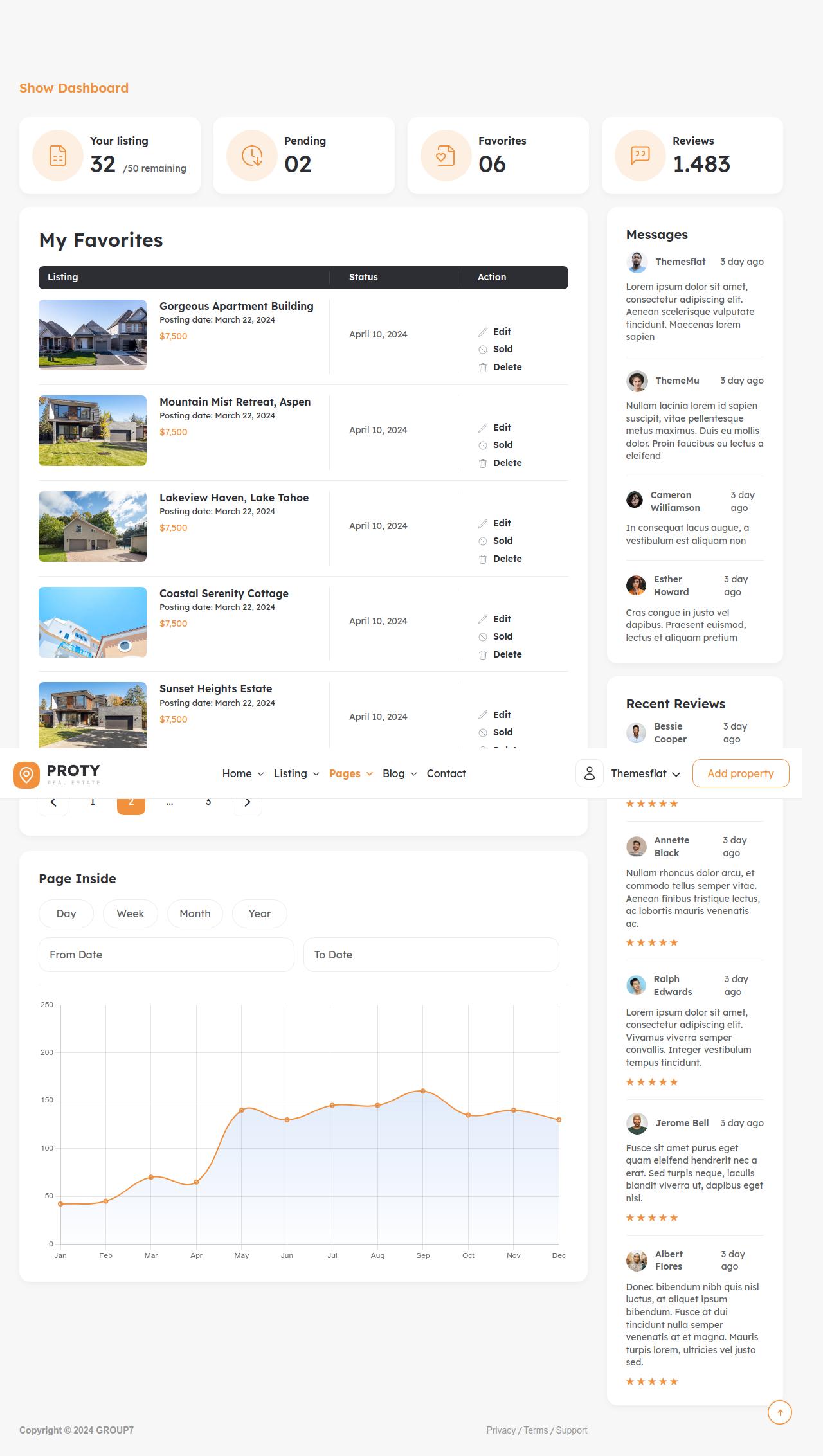Click the From Date input field

pos(166,955)
